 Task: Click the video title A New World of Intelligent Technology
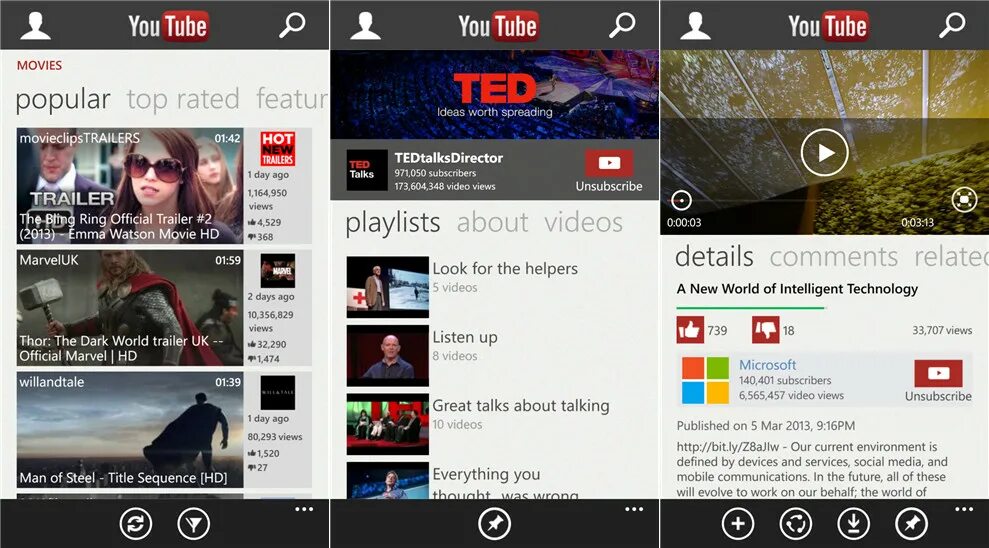[x=797, y=289]
